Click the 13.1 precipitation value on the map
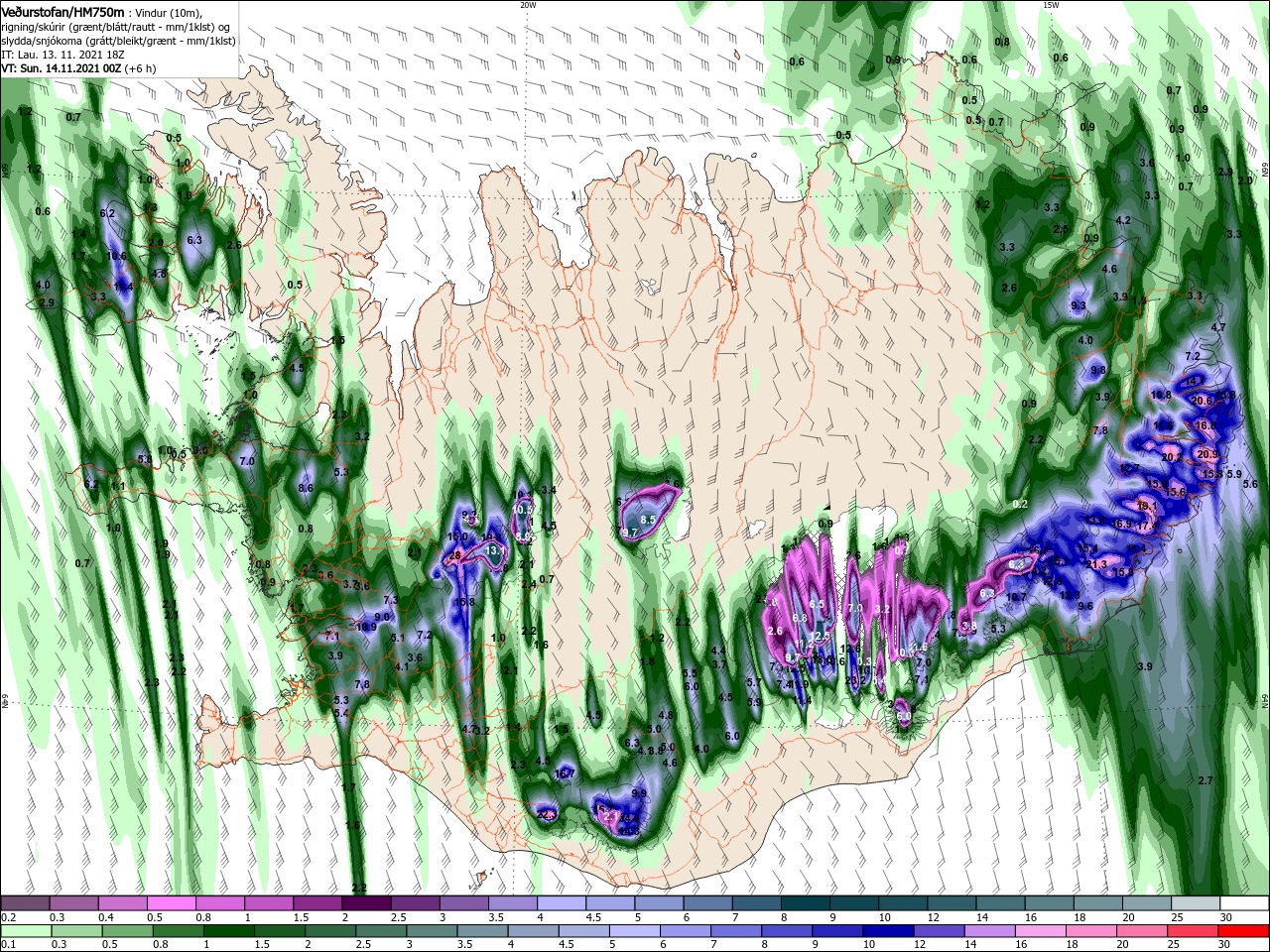The height and width of the screenshot is (952, 1270). [x=496, y=551]
